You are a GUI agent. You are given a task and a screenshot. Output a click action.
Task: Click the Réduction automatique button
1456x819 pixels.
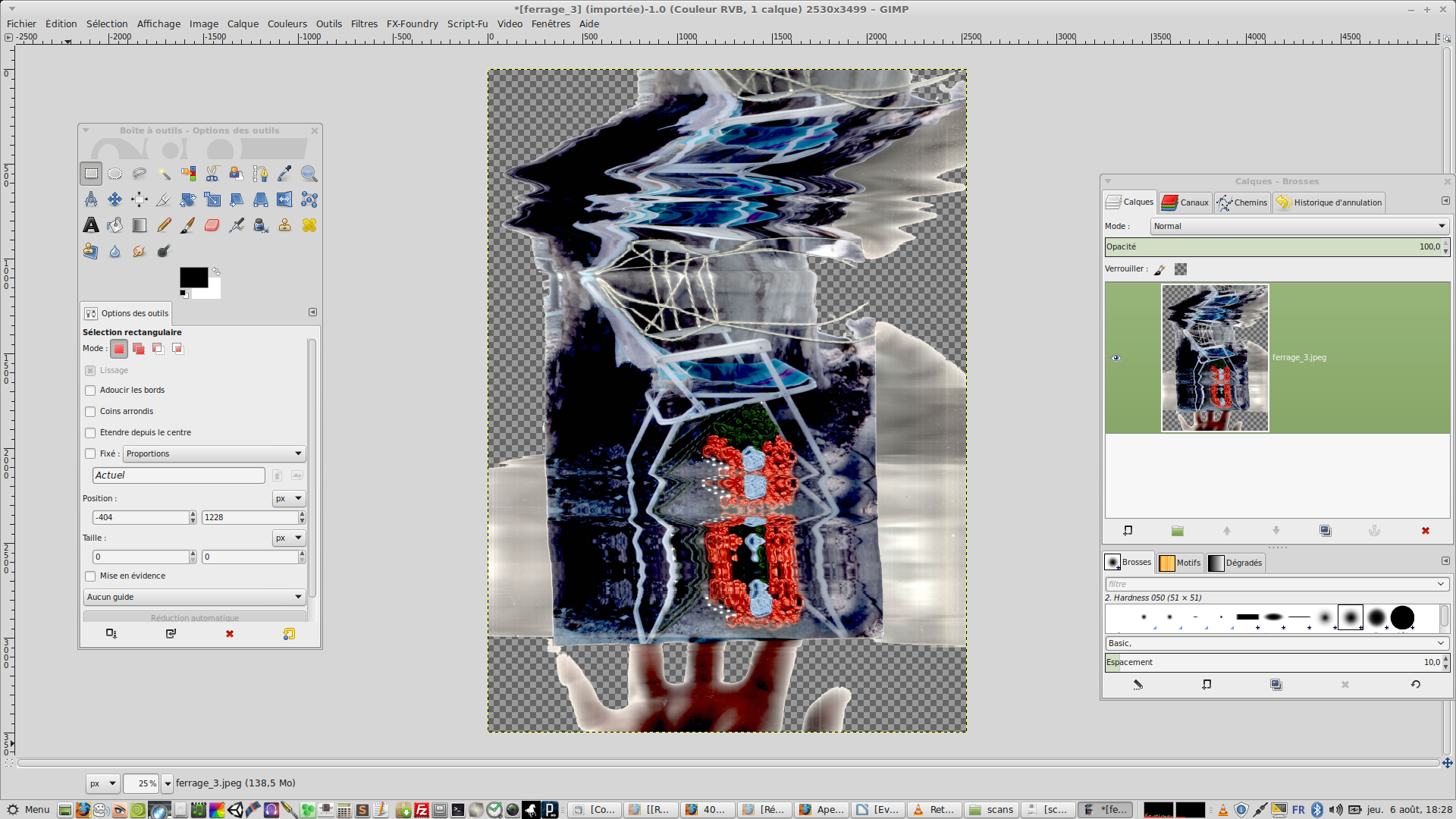tap(194, 617)
